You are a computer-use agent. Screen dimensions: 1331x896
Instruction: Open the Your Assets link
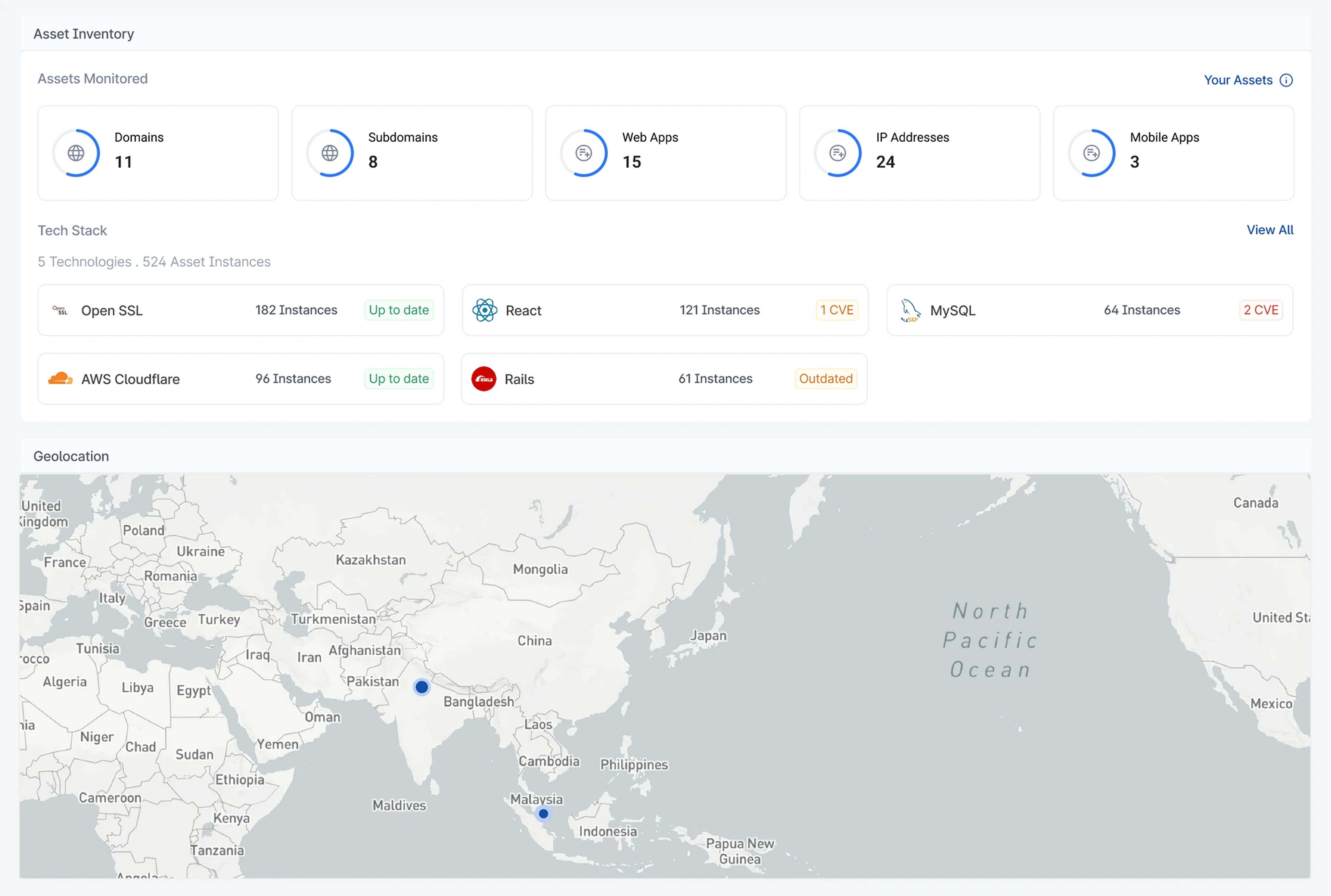(1238, 80)
